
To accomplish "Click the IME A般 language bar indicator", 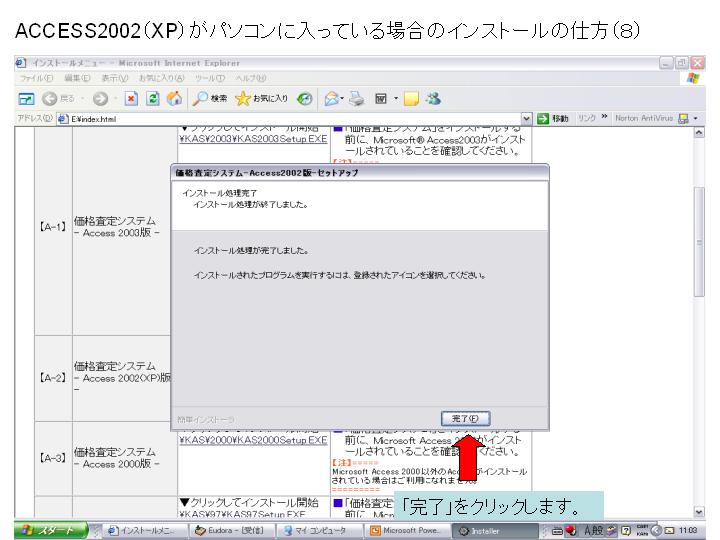I will tap(593, 531).
